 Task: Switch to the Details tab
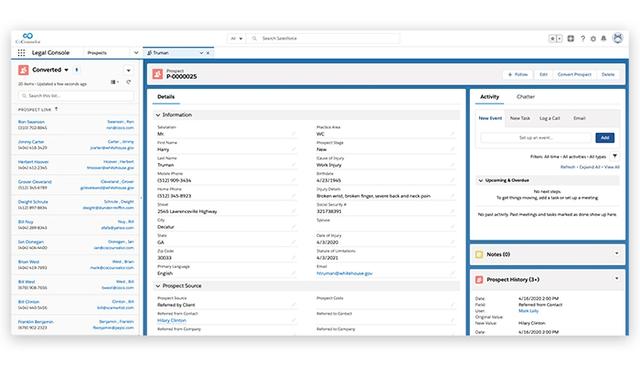(x=166, y=97)
